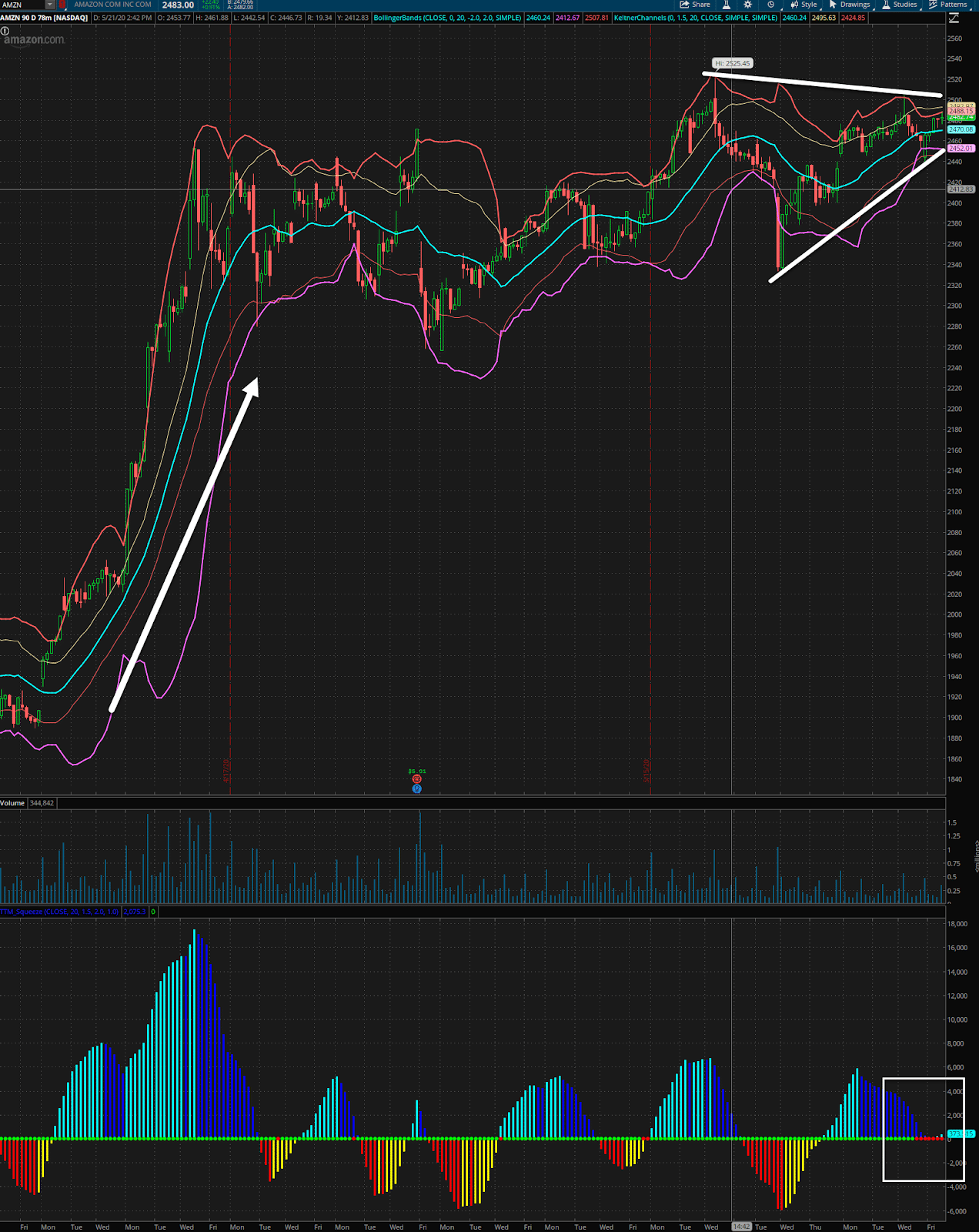Click the red 2424.85 Keltner value
The width and height of the screenshot is (979, 1232).
coord(853,18)
